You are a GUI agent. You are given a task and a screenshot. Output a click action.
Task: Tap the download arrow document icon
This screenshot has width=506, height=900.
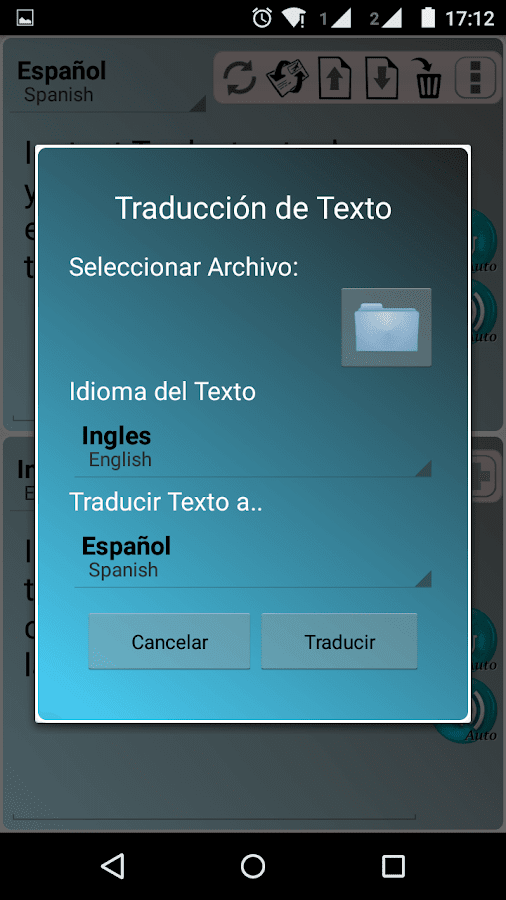pos(382,78)
